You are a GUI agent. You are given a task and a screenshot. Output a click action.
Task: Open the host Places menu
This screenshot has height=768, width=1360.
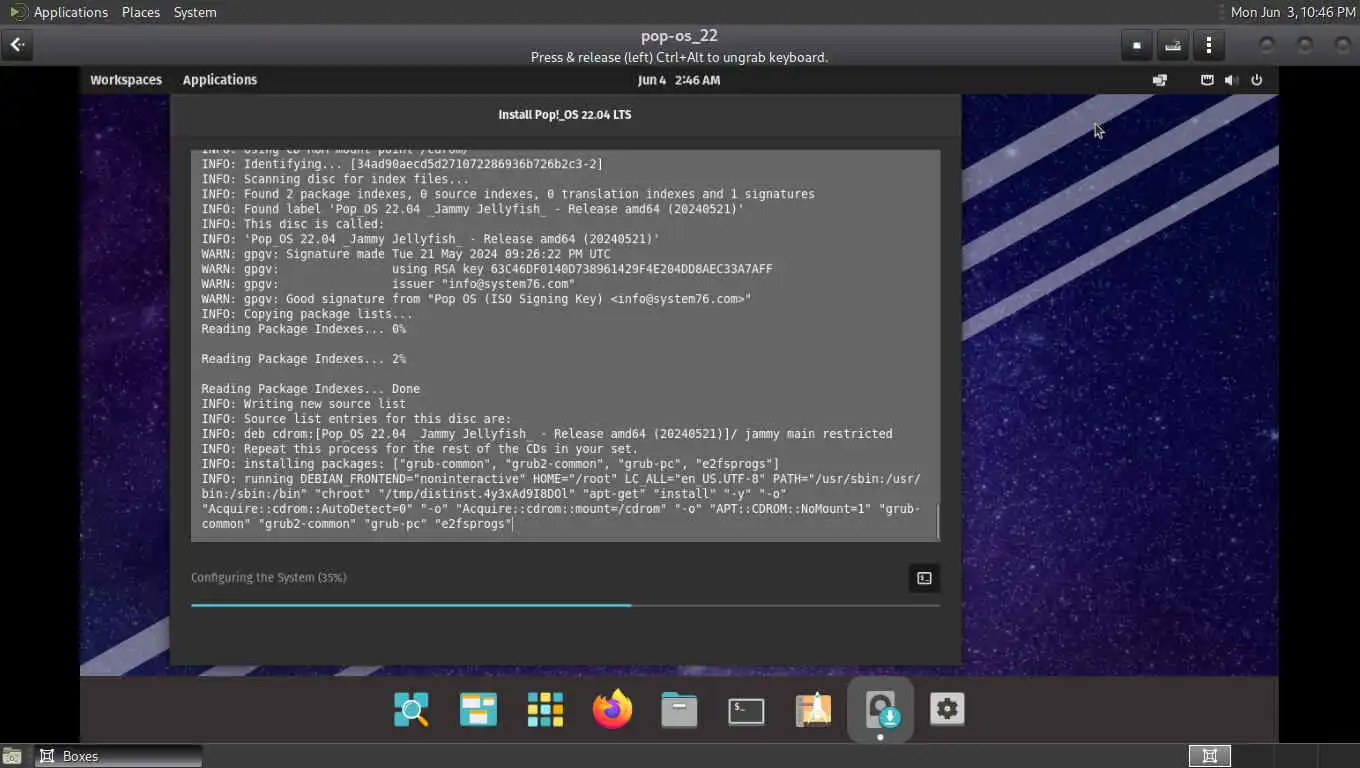pos(141,12)
